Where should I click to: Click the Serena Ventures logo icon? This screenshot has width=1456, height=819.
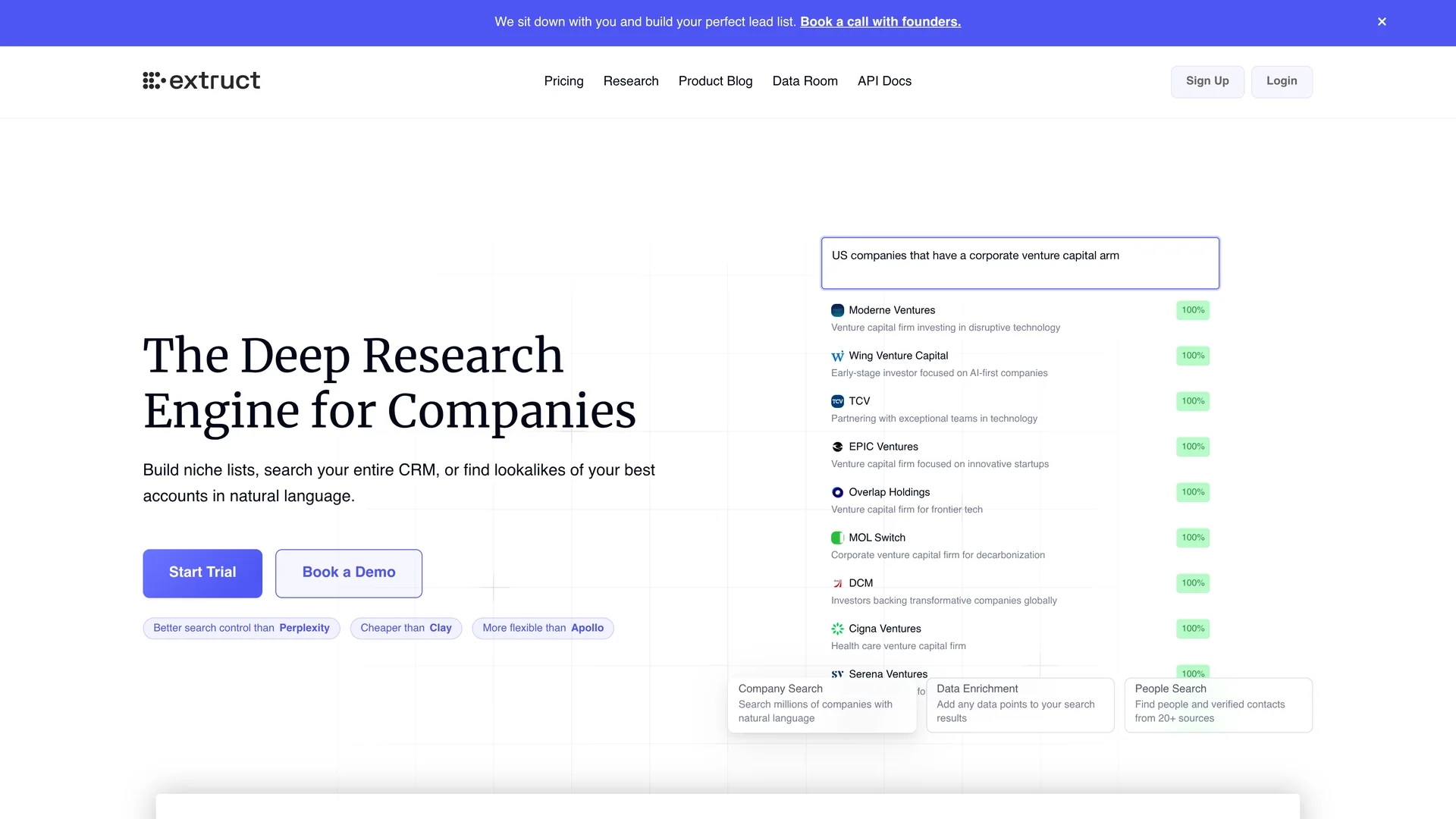(837, 674)
